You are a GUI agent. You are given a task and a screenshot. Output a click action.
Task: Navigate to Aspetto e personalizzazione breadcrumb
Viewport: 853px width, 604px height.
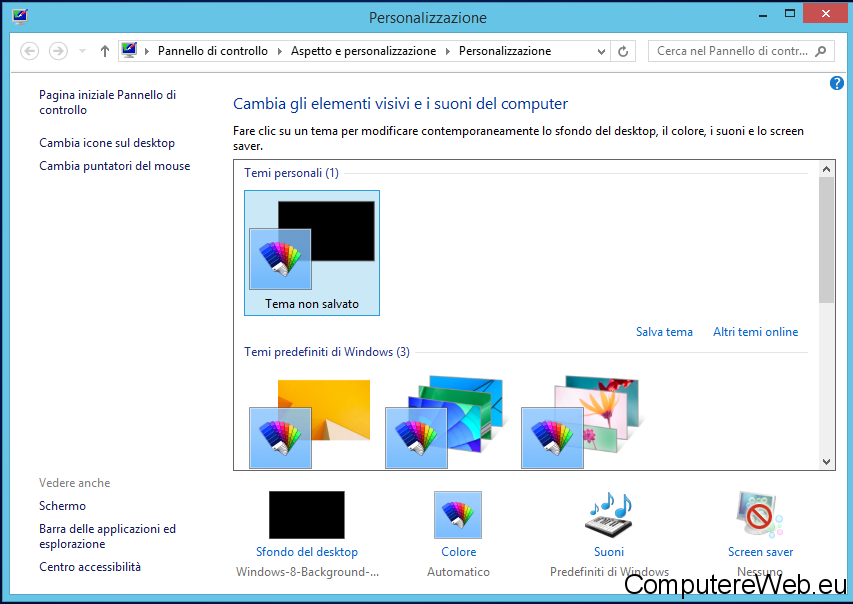(x=363, y=51)
